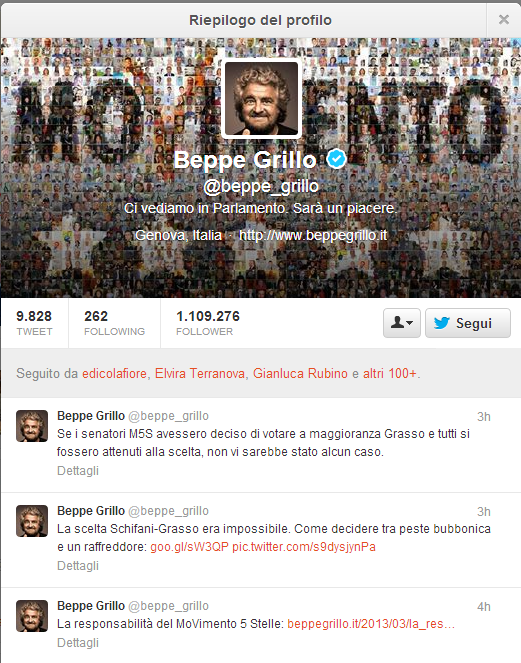521x663 pixels.
Task: Click the large profile avatar photo
Action: pos(261,99)
